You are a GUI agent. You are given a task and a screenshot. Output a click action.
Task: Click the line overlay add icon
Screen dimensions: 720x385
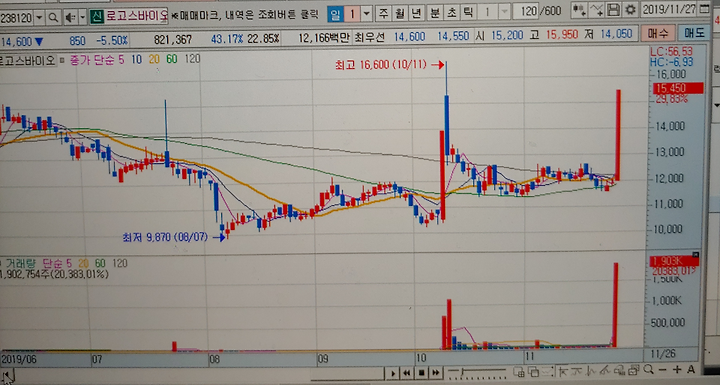pyautogui.click(x=596, y=10)
